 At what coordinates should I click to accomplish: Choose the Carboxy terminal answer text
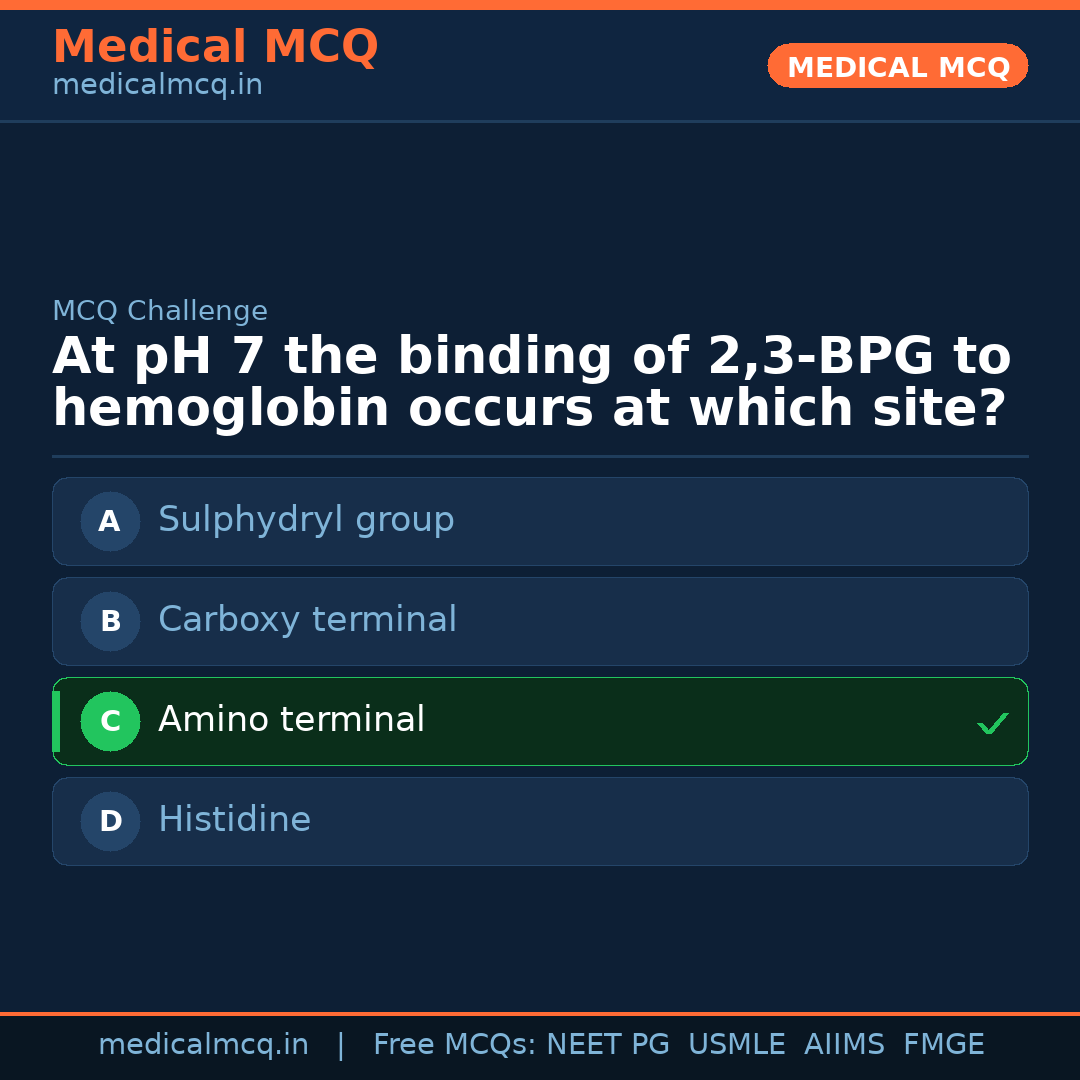tap(307, 620)
